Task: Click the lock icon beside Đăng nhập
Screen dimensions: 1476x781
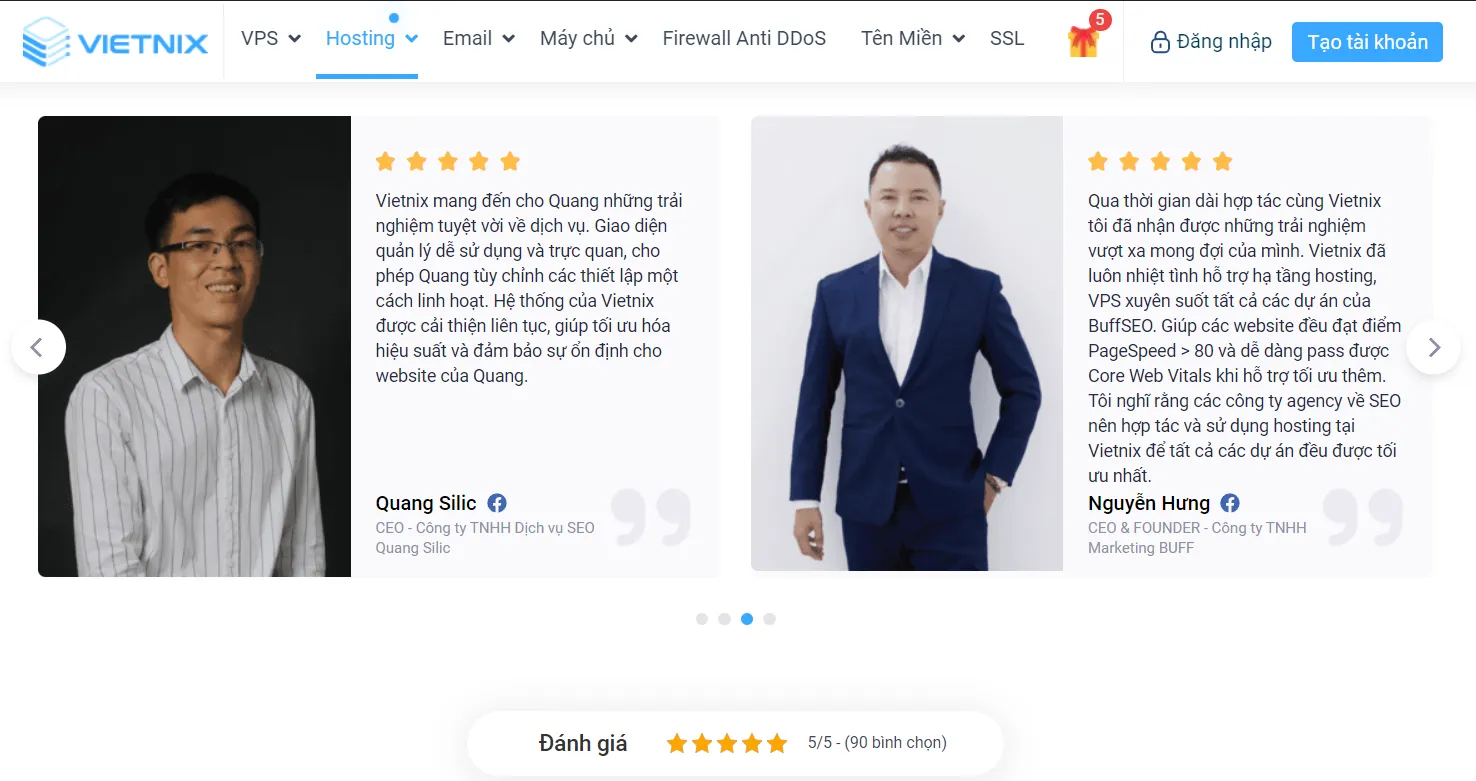Action: click(x=1160, y=42)
